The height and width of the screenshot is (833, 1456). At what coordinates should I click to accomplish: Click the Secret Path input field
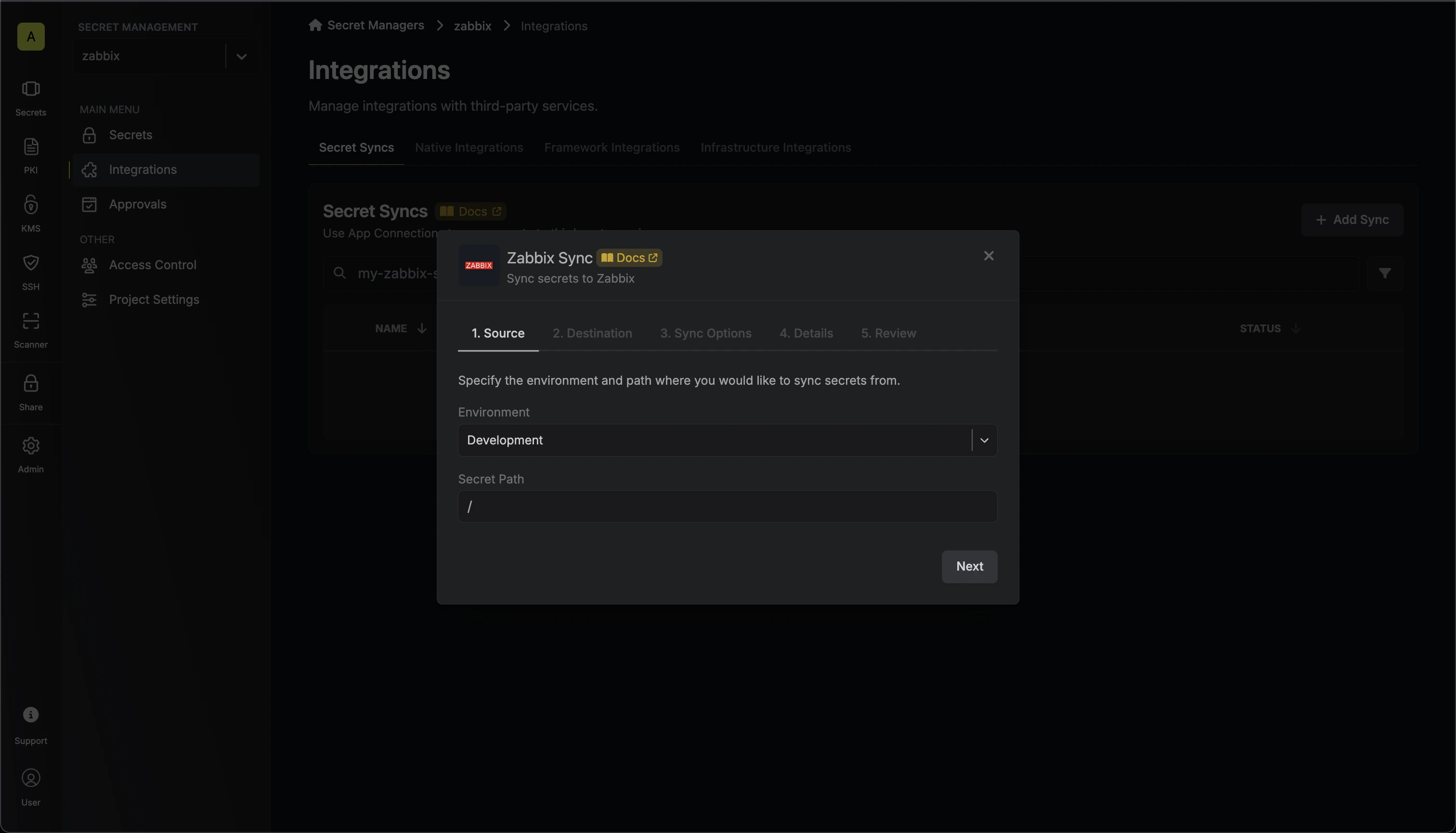pos(727,507)
